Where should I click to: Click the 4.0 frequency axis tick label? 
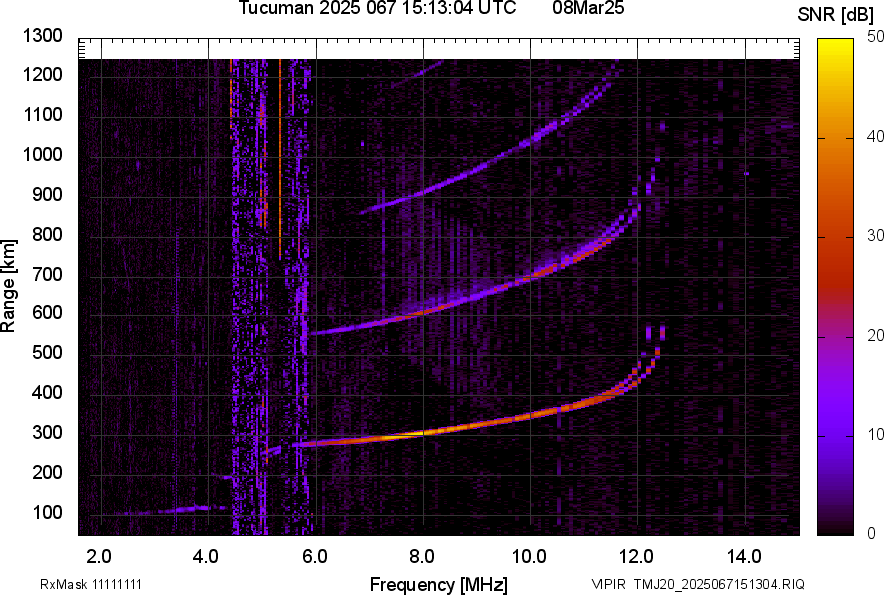[x=206, y=557]
